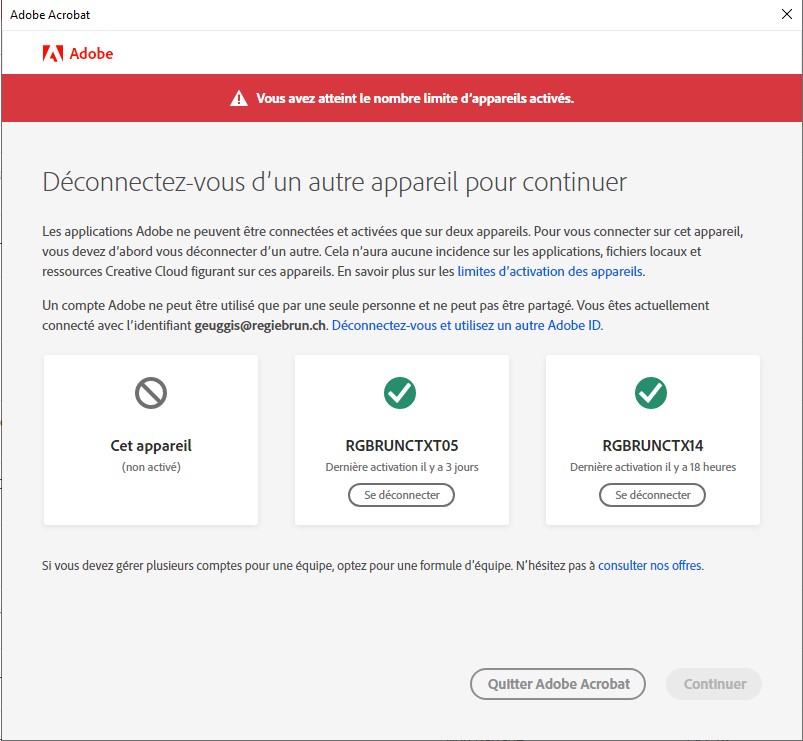Click the warning triangle icon
The height and width of the screenshot is (741, 803).
coord(238,97)
